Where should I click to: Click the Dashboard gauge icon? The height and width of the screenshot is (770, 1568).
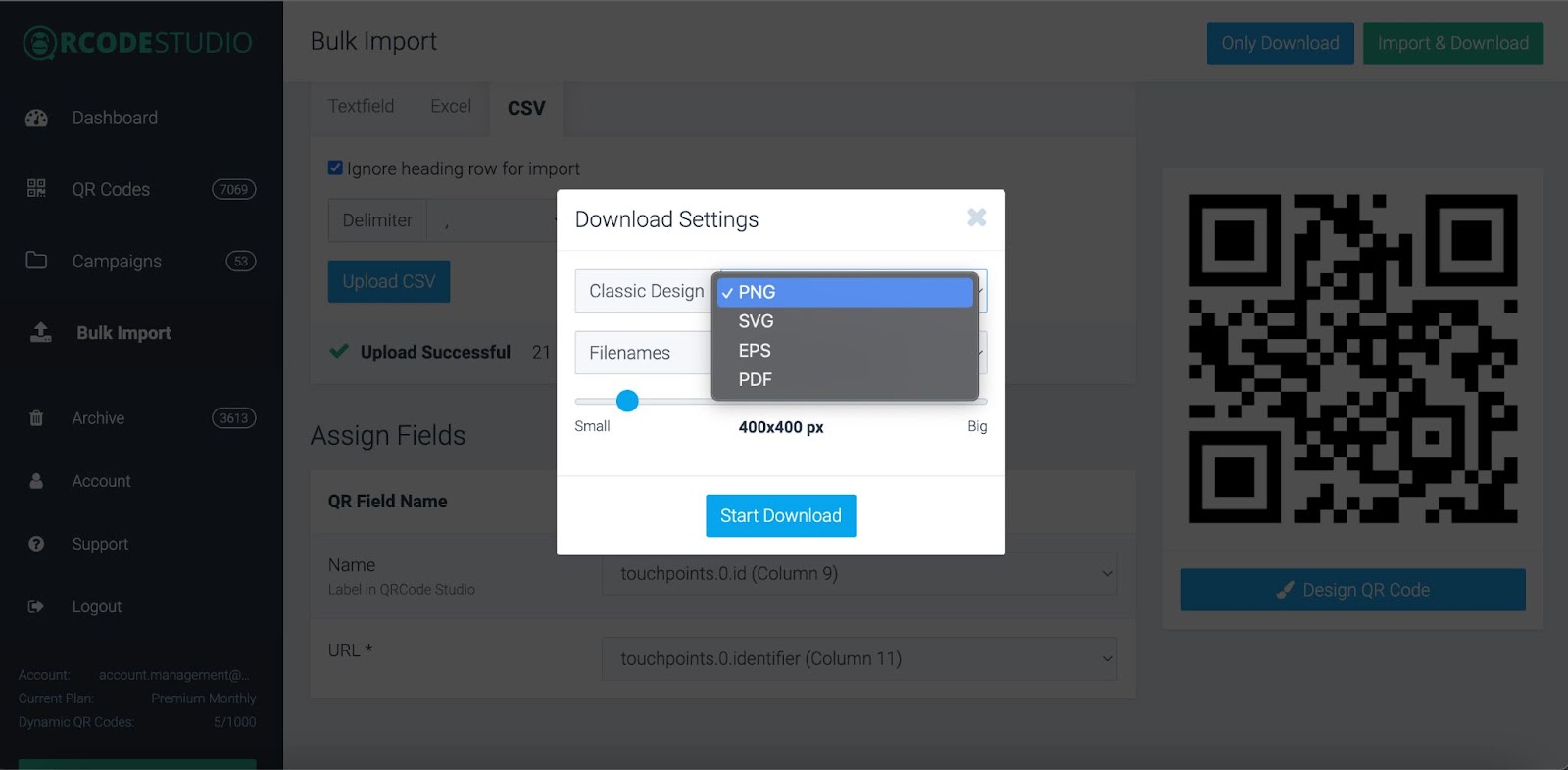[36, 119]
